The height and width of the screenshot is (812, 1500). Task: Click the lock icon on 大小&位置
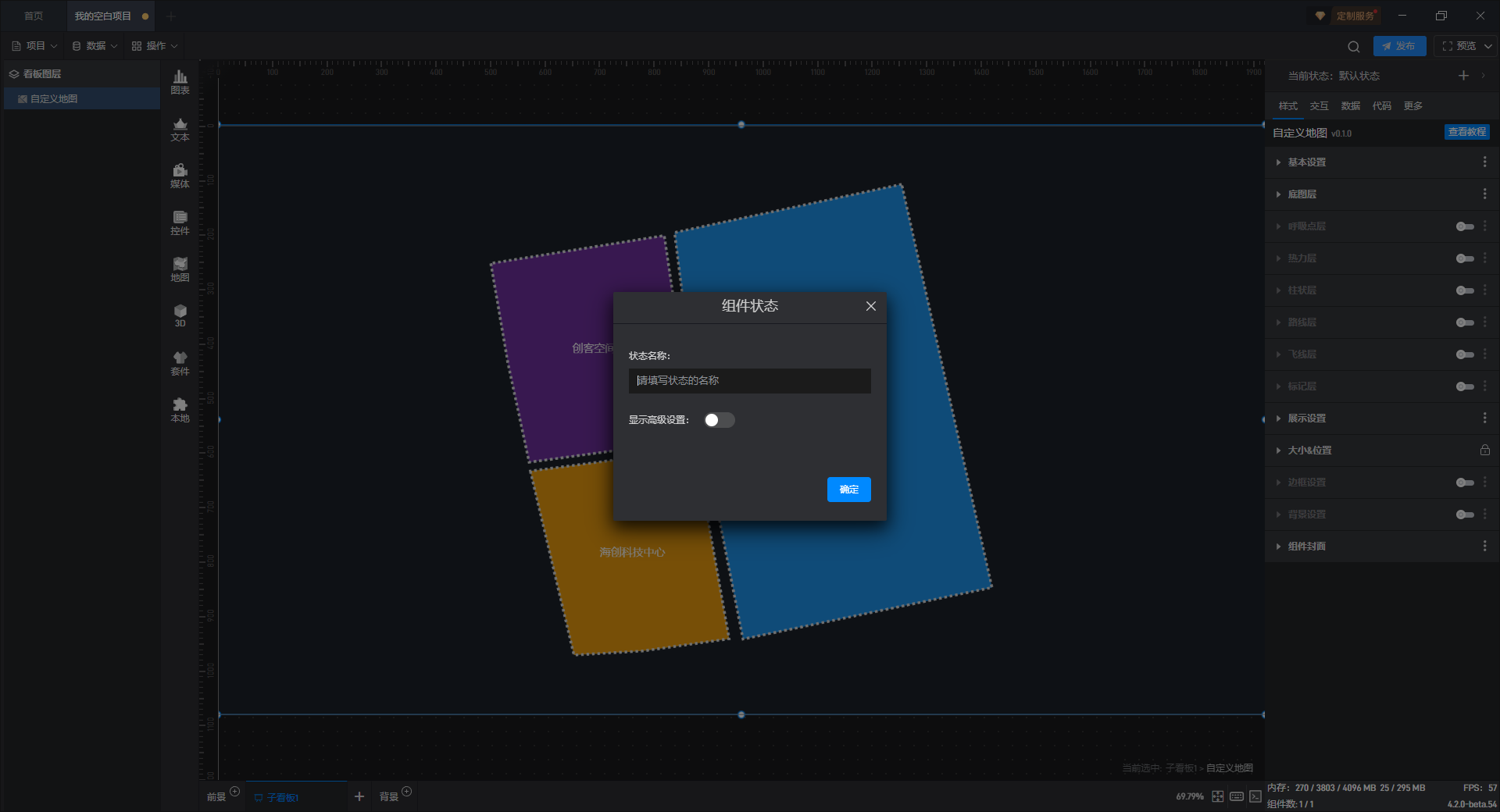pyautogui.click(x=1484, y=450)
